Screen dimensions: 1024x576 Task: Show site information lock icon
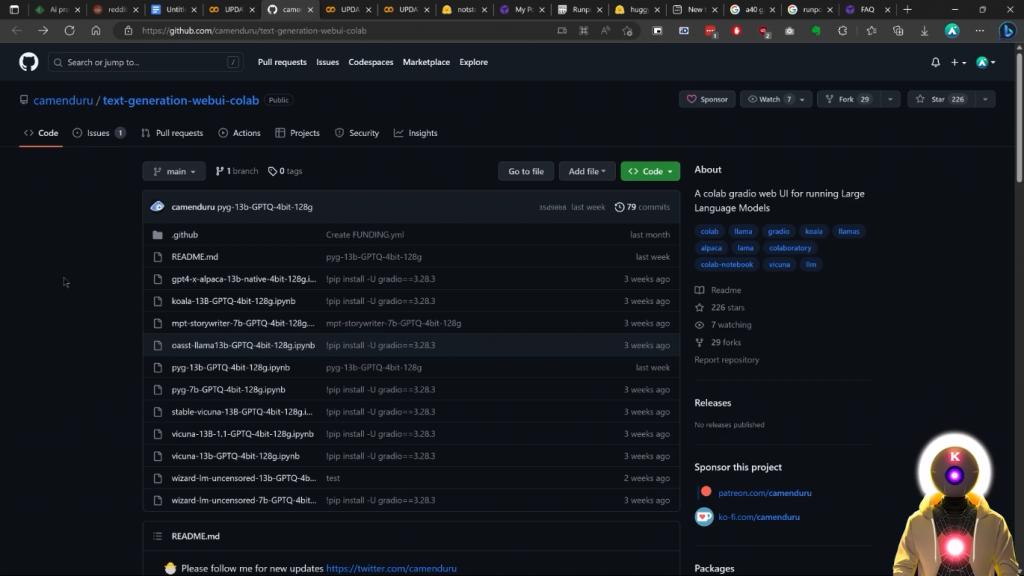coord(128,31)
